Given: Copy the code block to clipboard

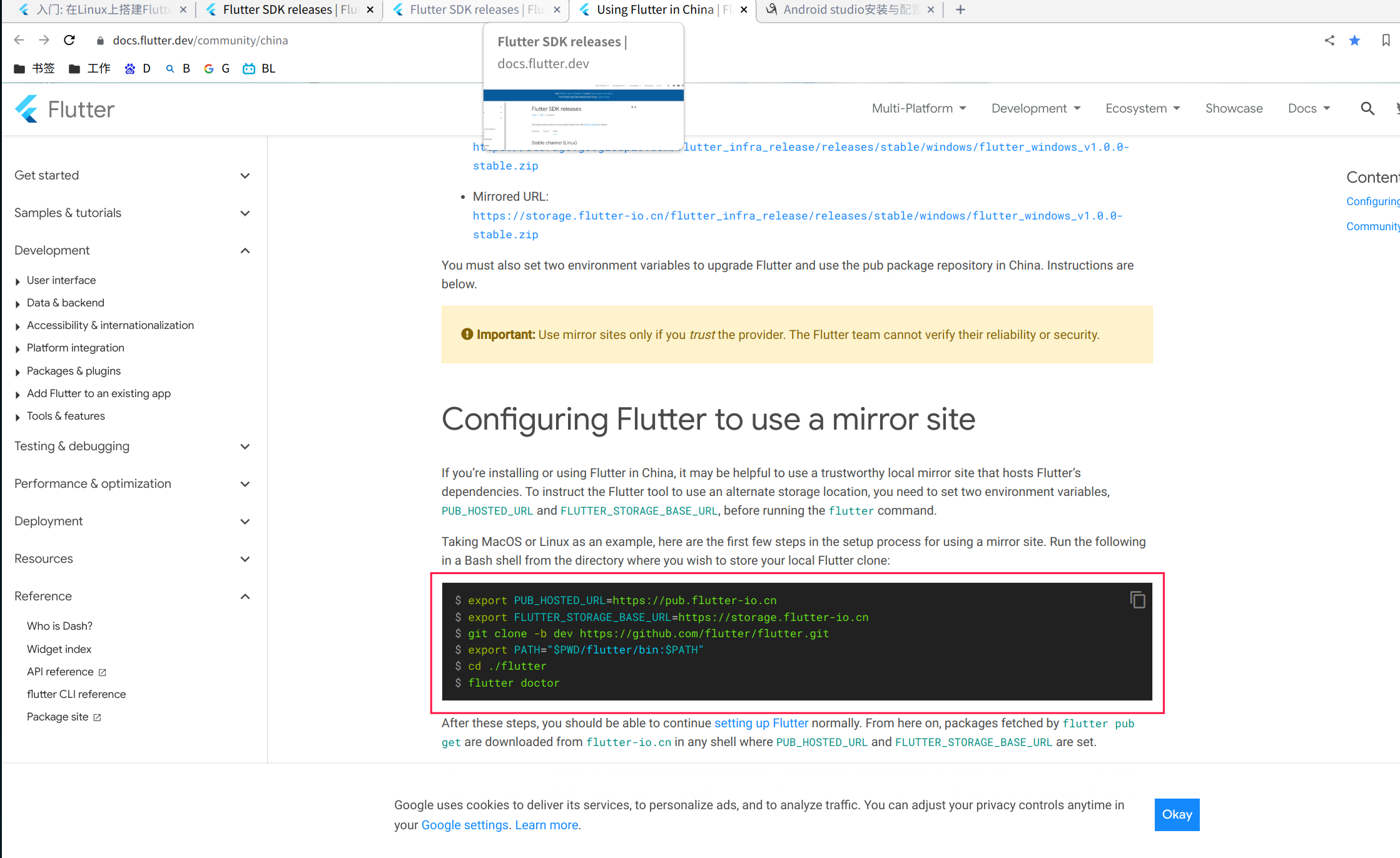Looking at the screenshot, I should click(x=1137, y=600).
